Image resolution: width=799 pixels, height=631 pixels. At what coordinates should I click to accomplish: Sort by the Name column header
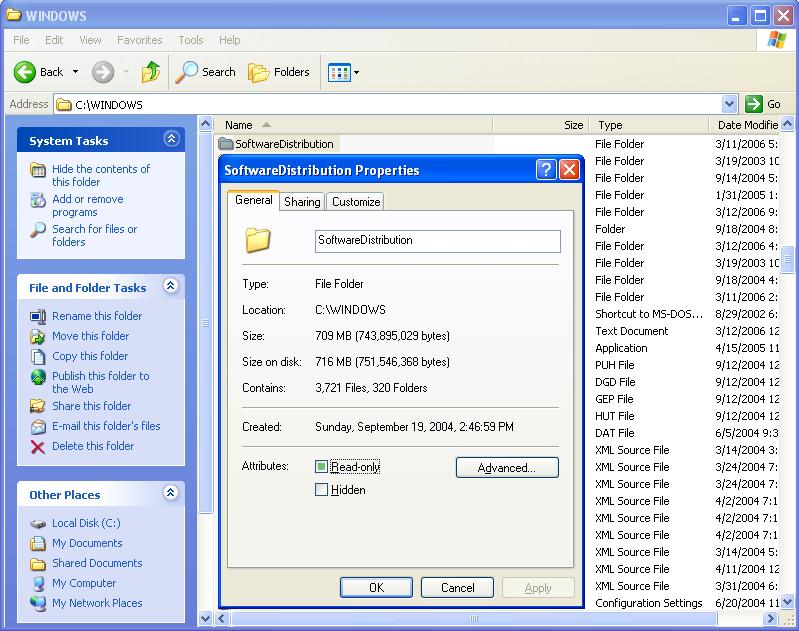pos(353,125)
